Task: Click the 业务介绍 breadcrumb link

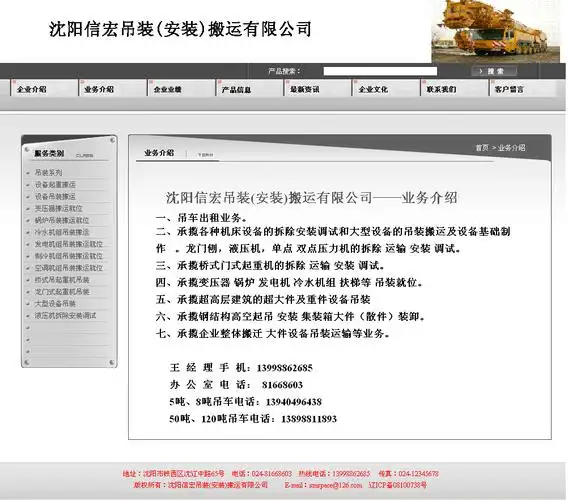Action: click(511, 147)
